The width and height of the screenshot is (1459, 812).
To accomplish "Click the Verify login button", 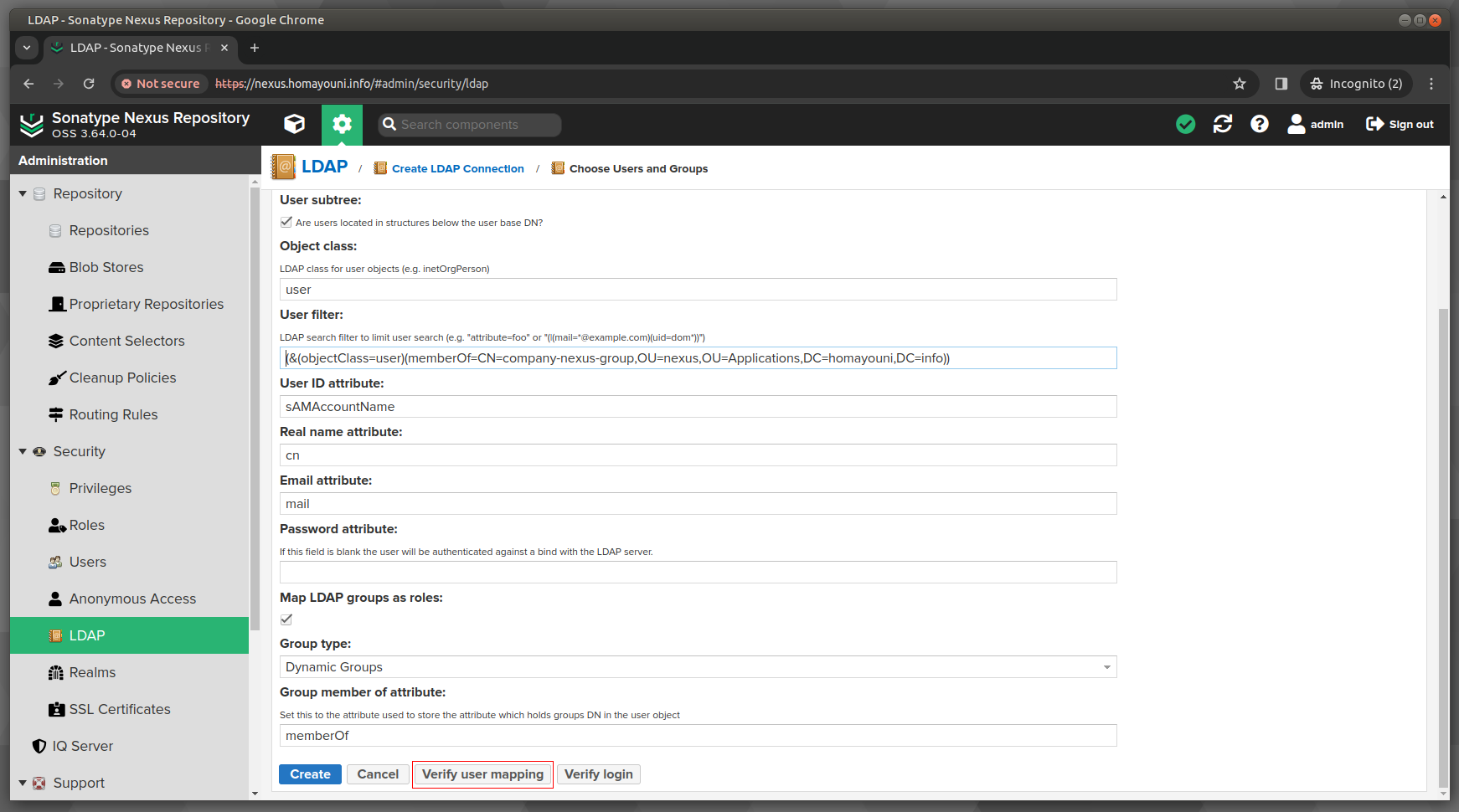I will [x=598, y=774].
